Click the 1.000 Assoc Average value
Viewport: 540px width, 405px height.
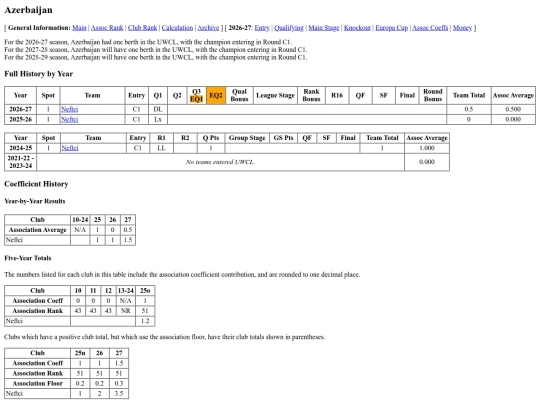pyautogui.click(x=427, y=148)
